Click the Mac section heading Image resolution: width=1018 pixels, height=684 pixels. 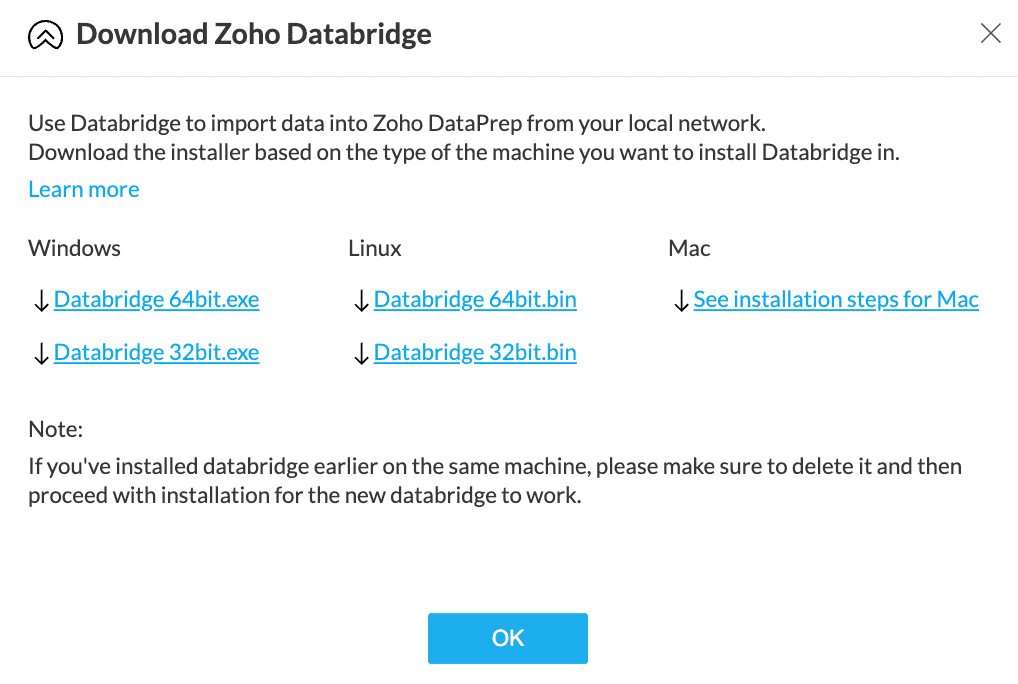(689, 248)
